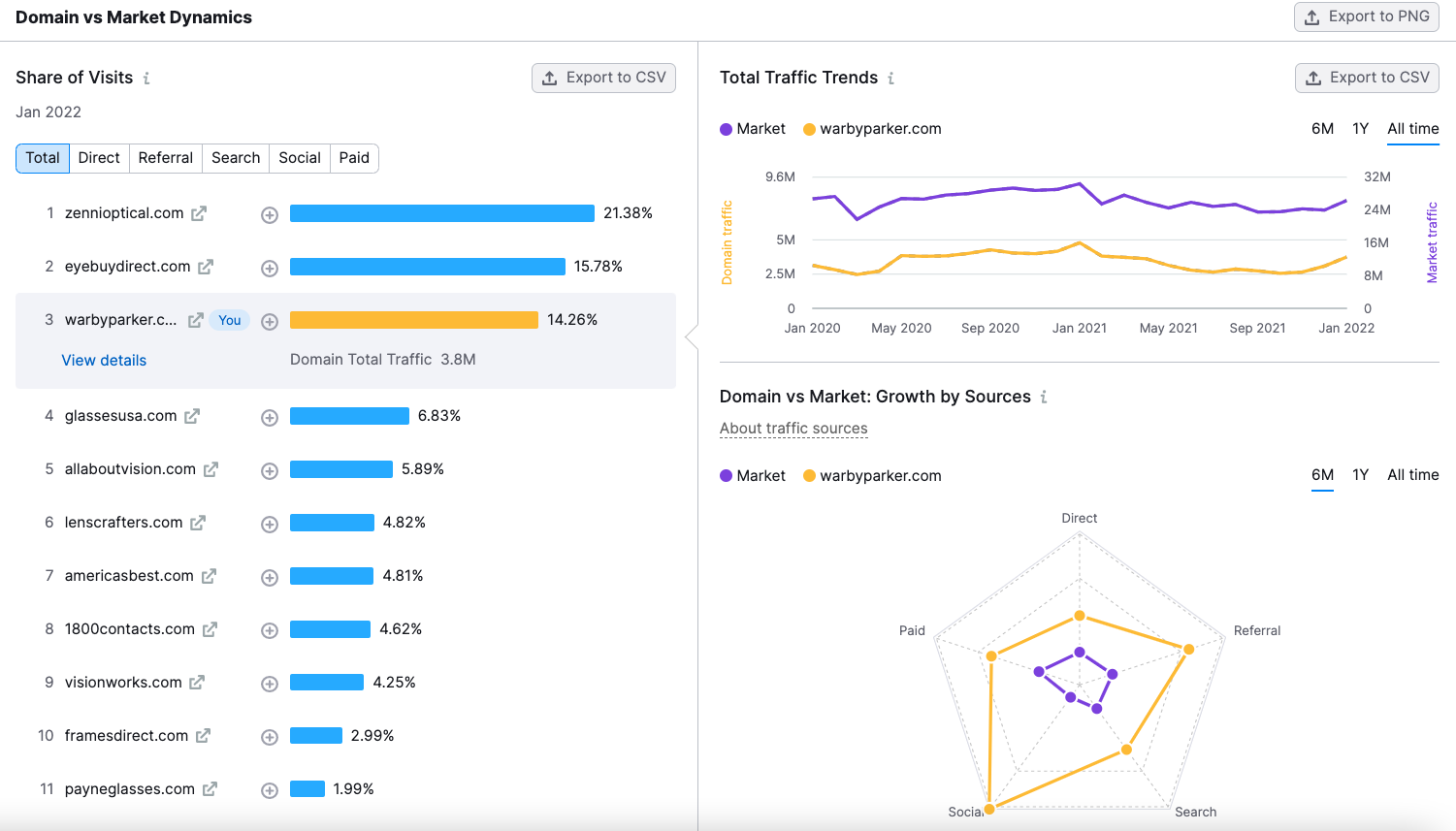The height and width of the screenshot is (831, 1456).
Task: Set Traffic Trends range to 6M
Action: [1322, 129]
